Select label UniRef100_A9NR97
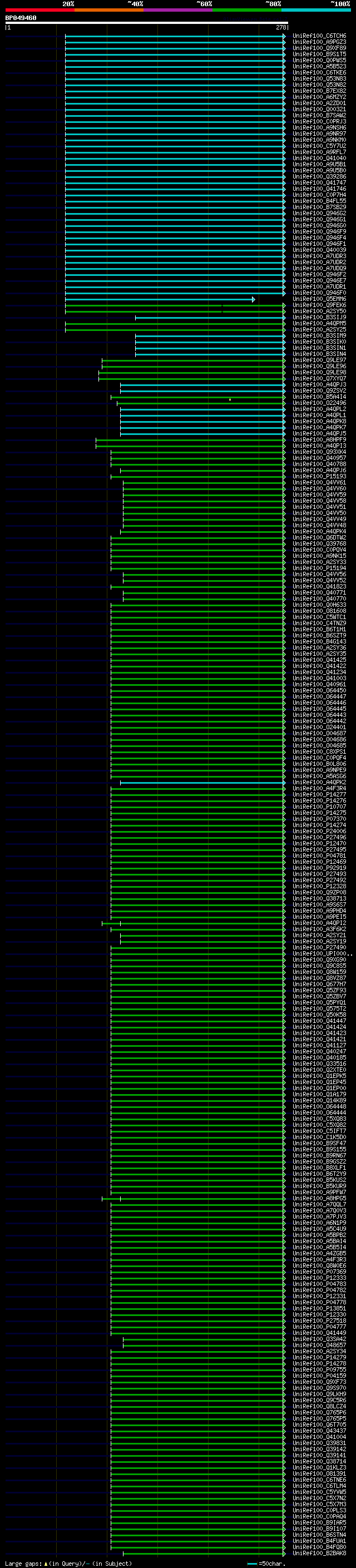 (319, 134)
